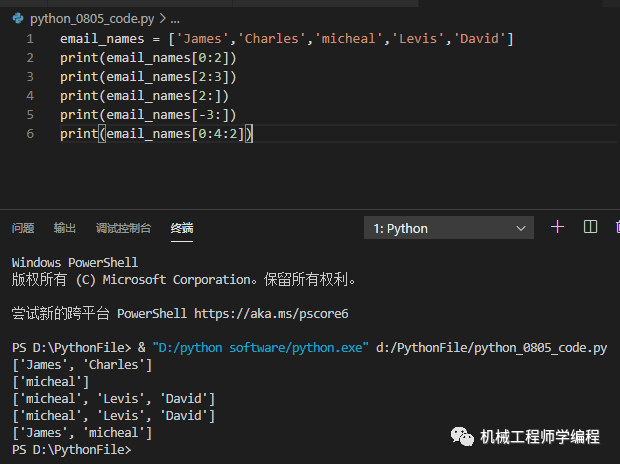Click line number 5 in the gutter
This screenshot has height=464, width=620.
click(x=30, y=115)
